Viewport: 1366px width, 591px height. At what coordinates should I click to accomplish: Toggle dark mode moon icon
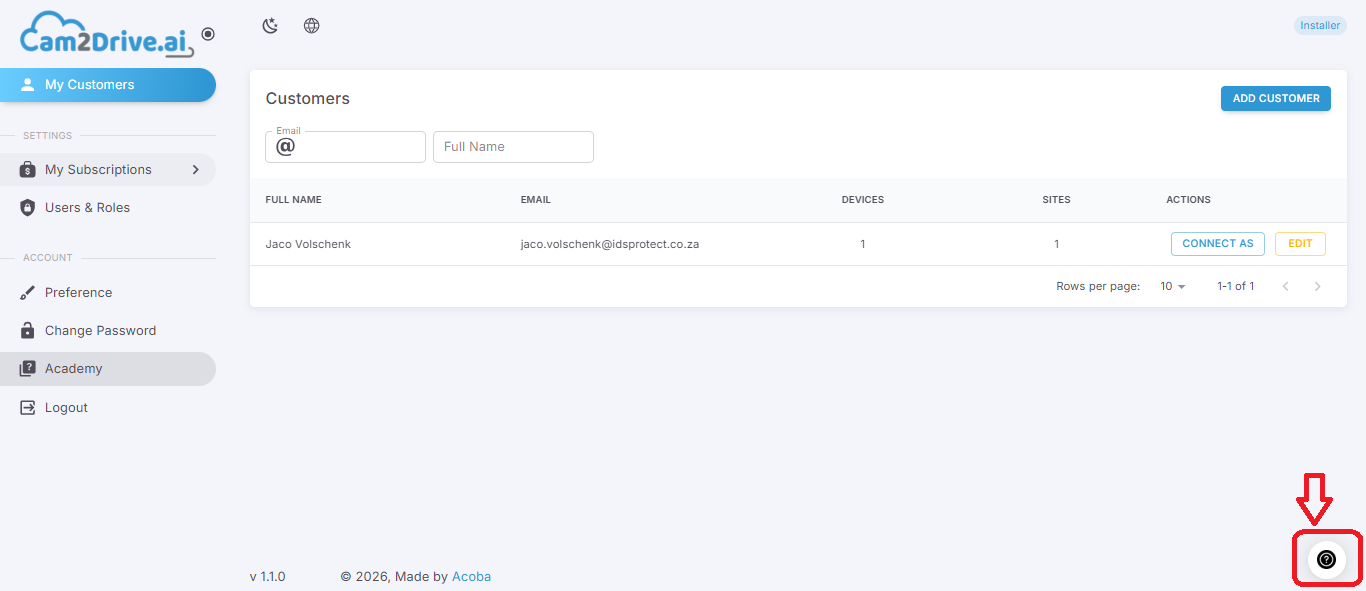(270, 26)
